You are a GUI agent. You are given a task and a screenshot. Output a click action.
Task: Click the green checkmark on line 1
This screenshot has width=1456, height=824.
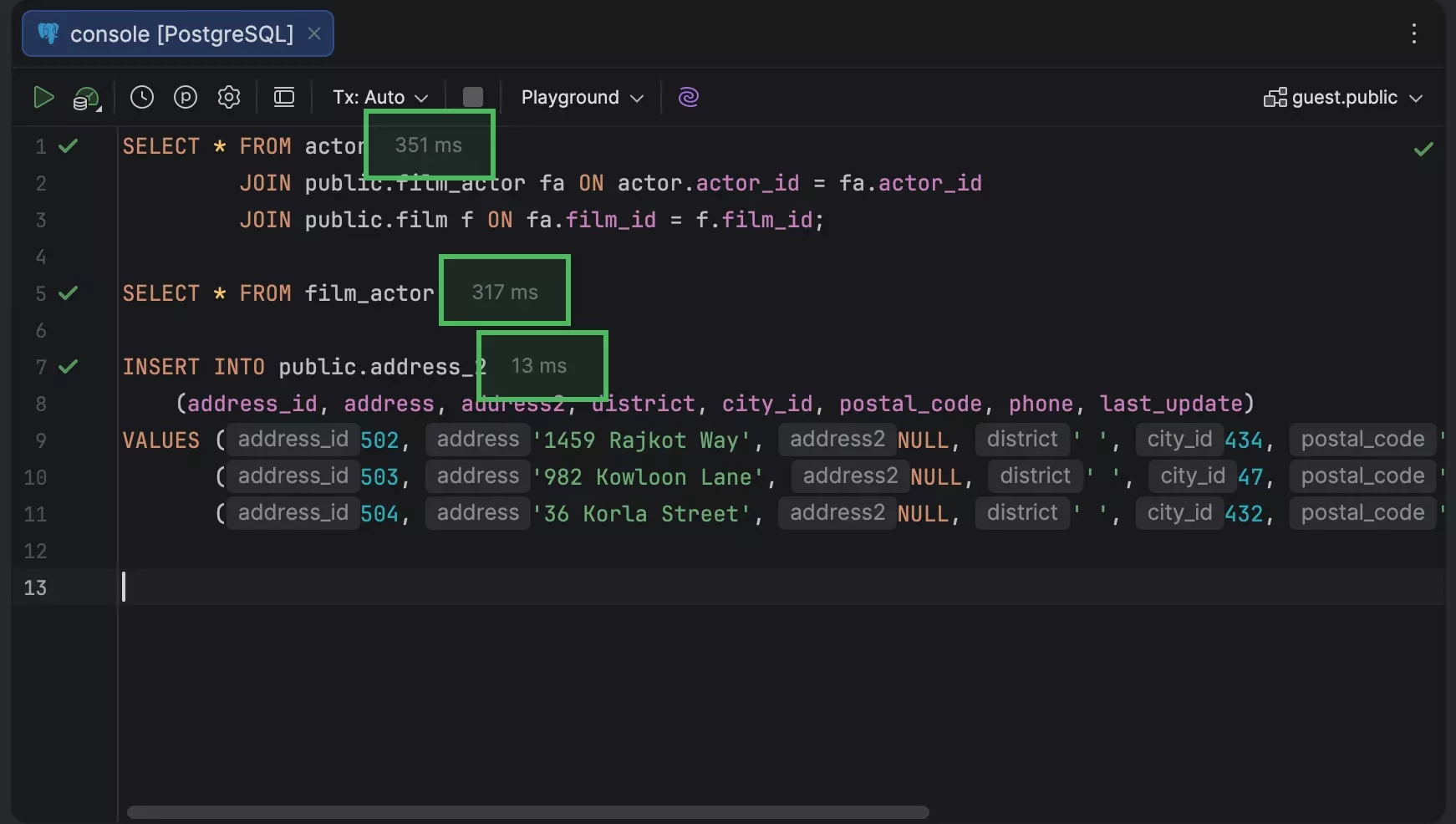(69, 146)
